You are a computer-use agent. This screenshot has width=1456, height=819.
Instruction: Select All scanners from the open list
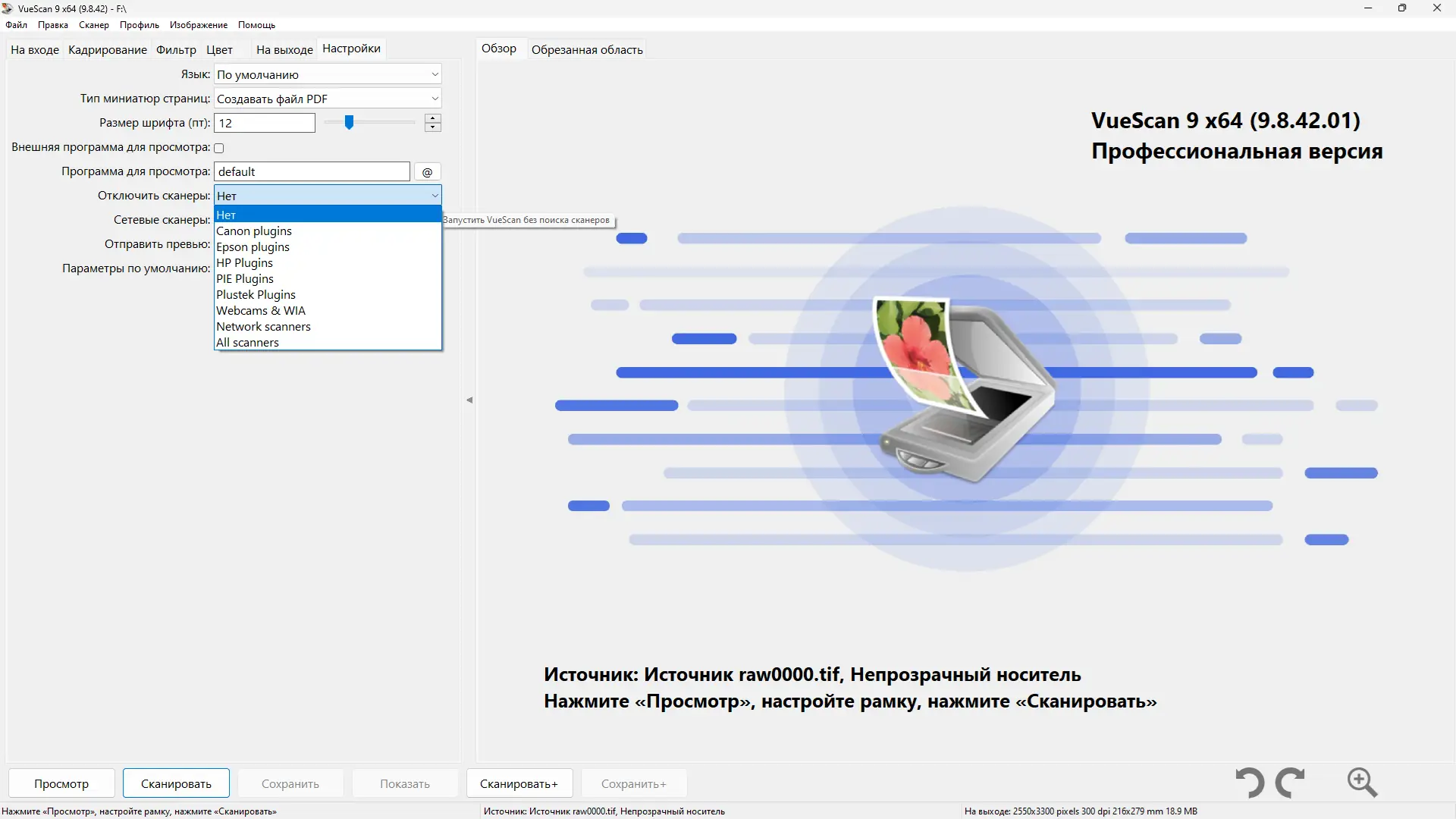[248, 342]
